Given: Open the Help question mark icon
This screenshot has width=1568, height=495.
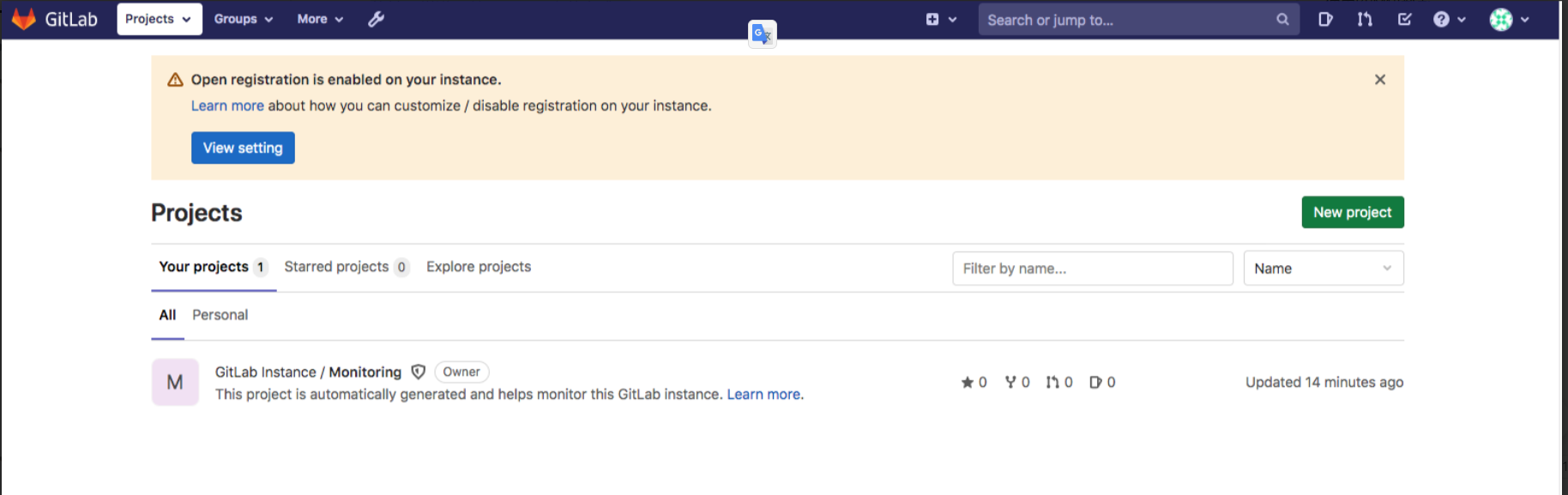Looking at the screenshot, I should 1441,19.
